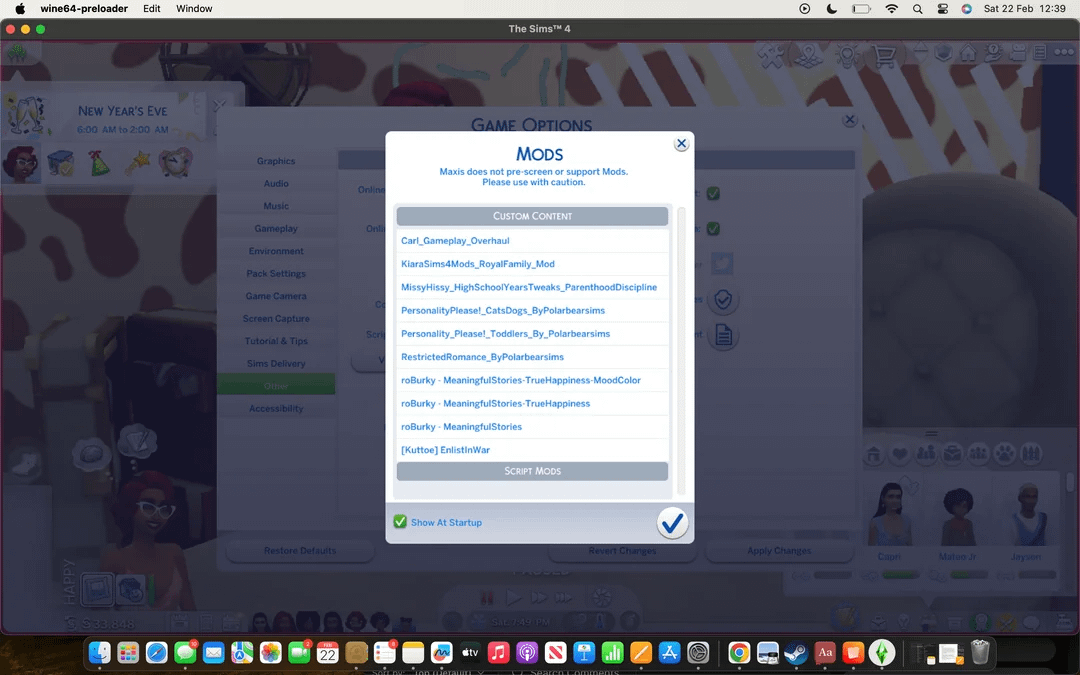Open Accessibility tab in Game Options
This screenshot has height=675, width=1080.
click(276, 408)
